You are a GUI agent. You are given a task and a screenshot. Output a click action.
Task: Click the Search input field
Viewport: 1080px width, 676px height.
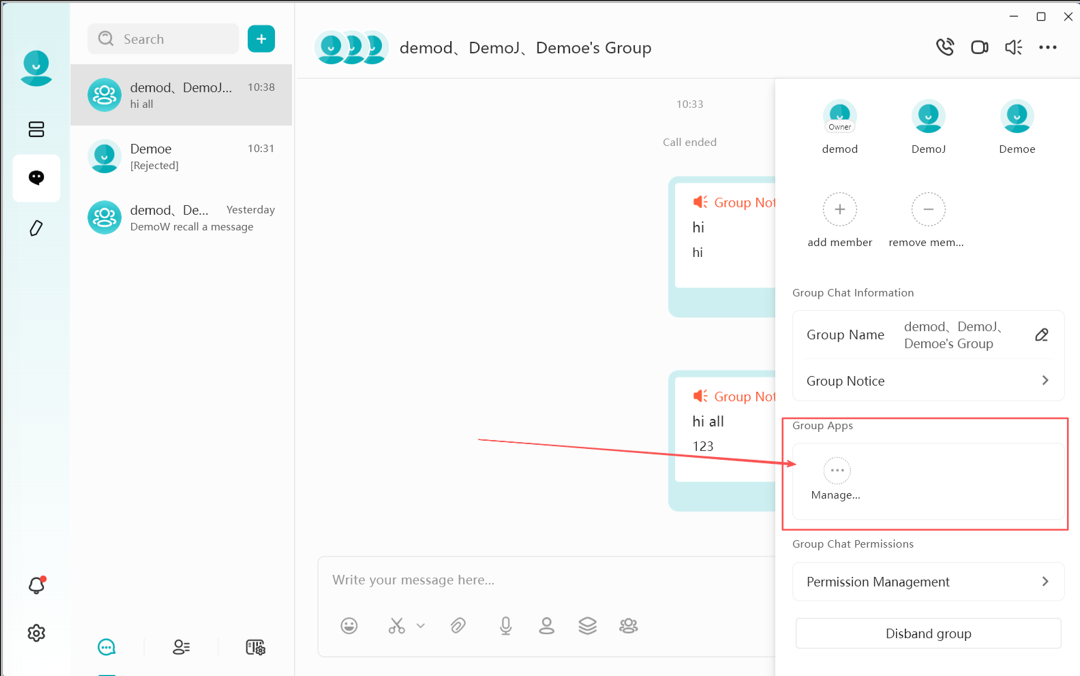(163, 39)
